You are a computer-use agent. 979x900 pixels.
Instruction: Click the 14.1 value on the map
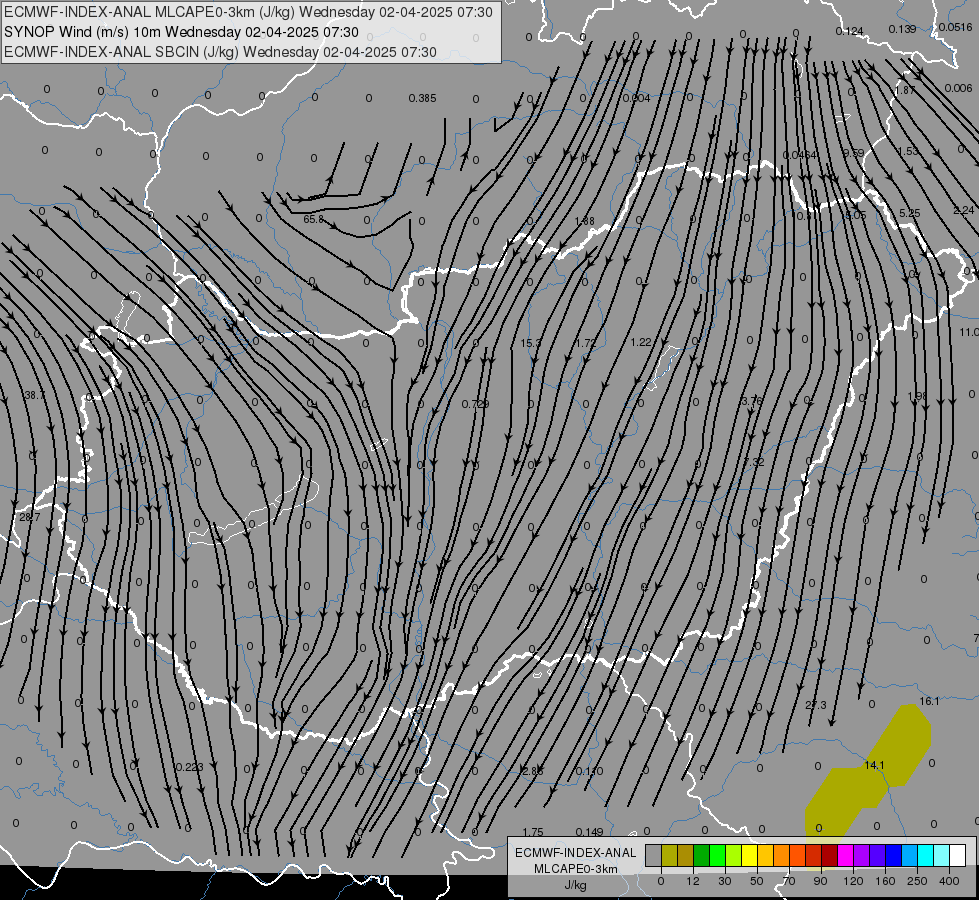pos(874,765)
